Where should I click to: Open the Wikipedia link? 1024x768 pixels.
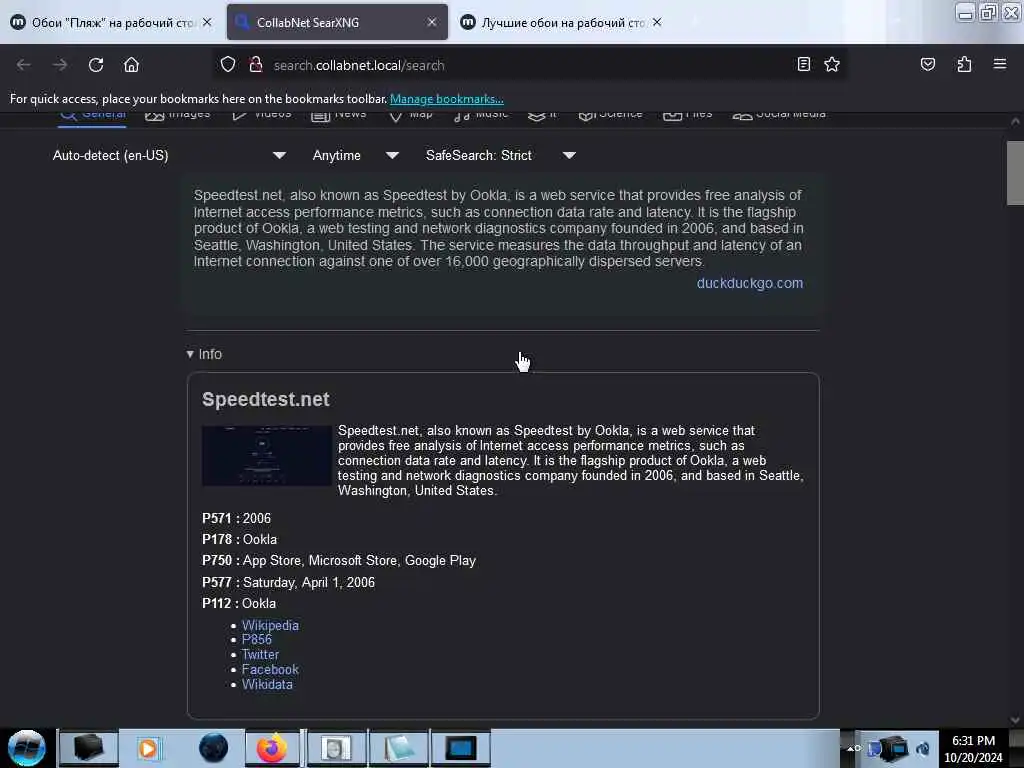tap(270, 625)
